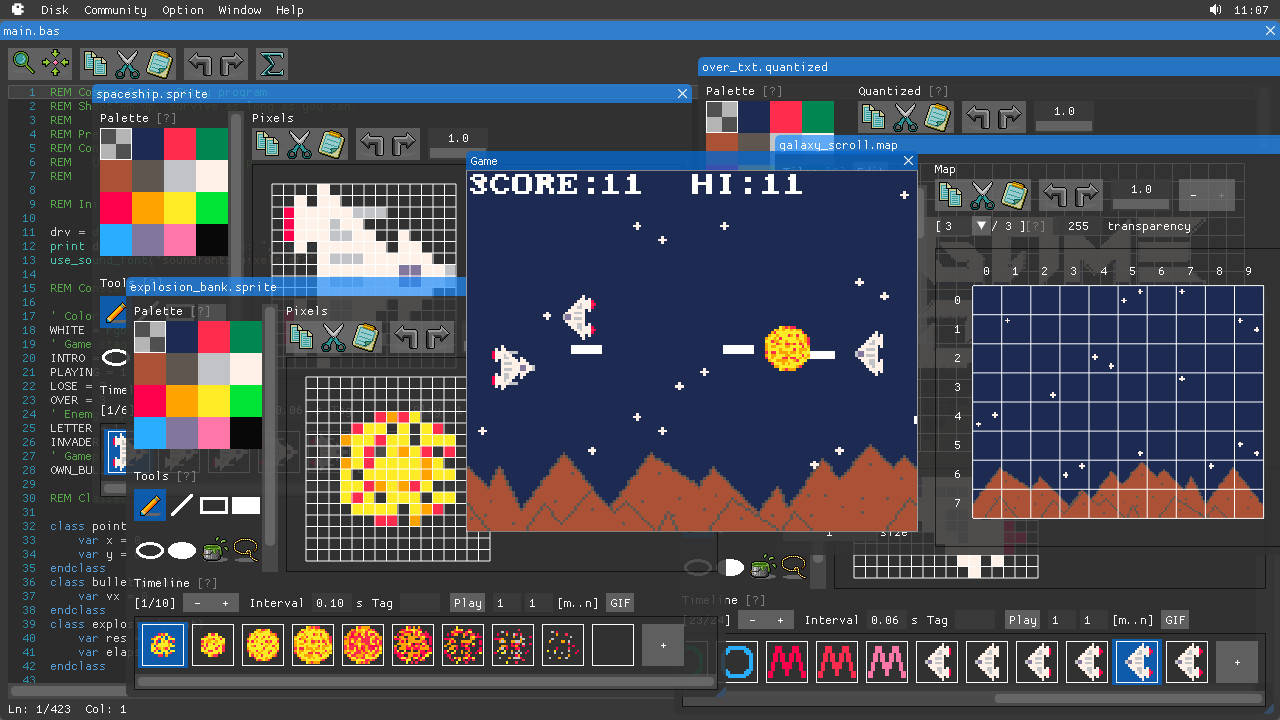Open the Window menu
The height and width of the screenshot is (720, 1280).
(239, 10)
